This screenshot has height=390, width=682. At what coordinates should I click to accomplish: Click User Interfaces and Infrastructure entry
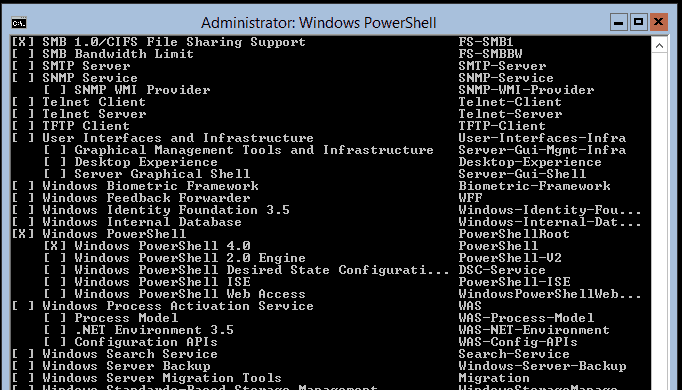(178, 138)
